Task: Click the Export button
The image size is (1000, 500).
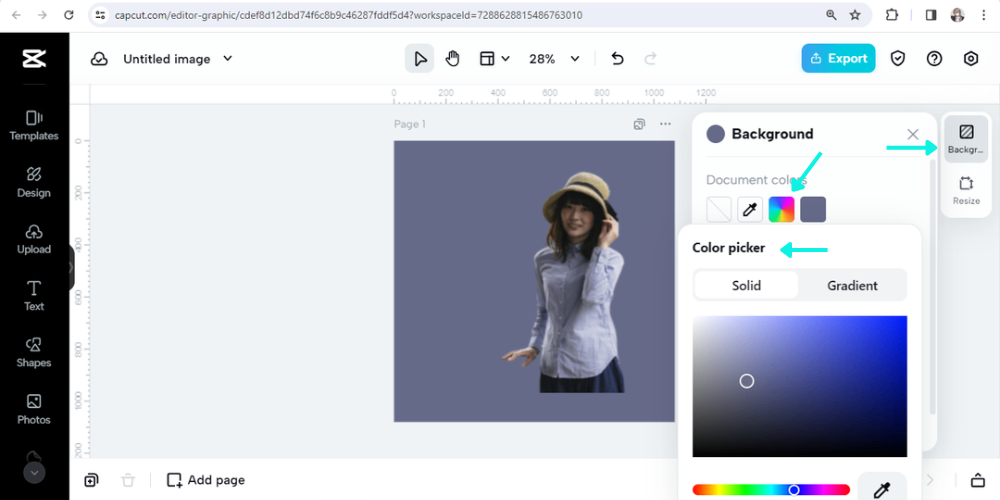Action: 838,58
